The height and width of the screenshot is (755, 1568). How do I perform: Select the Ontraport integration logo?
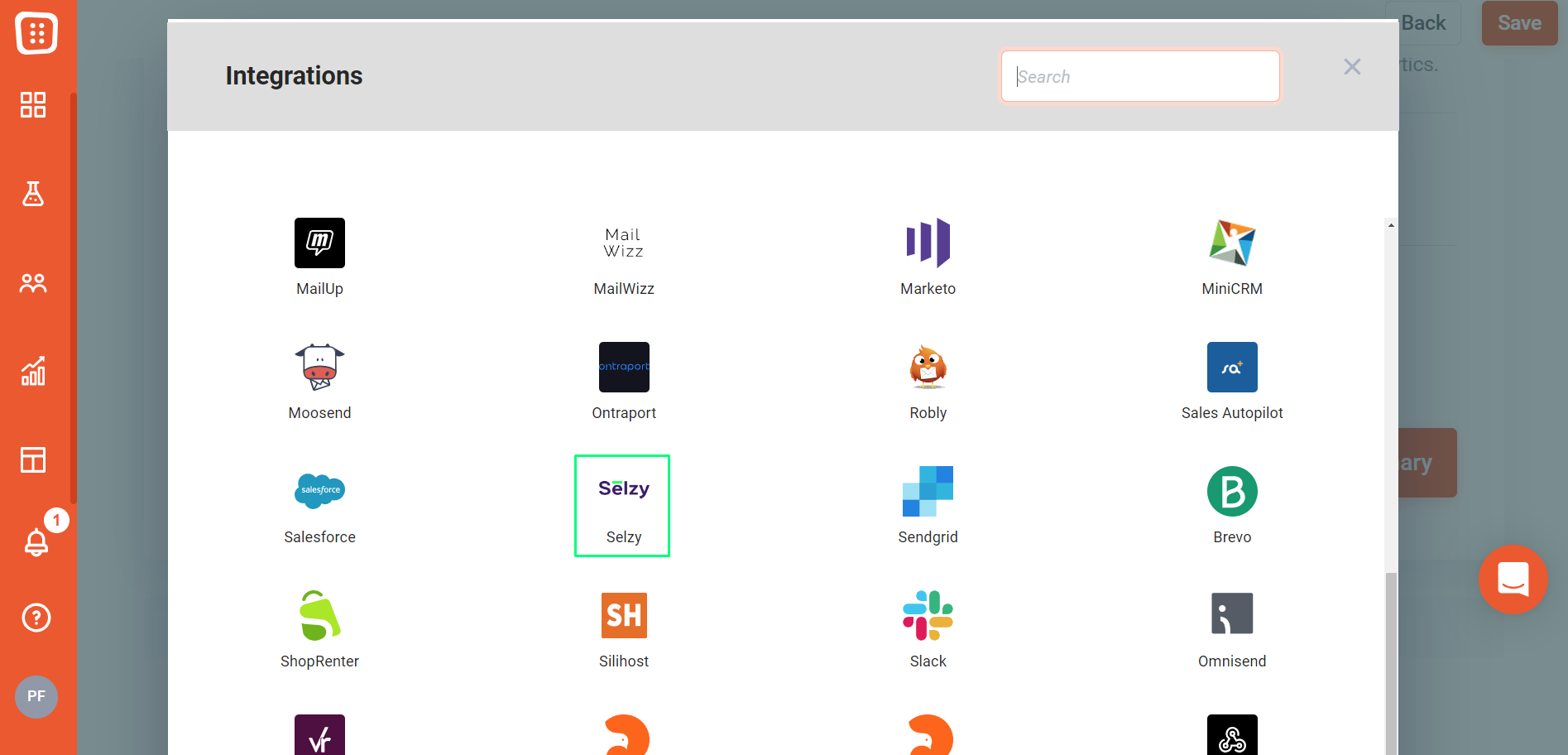click(624, 367)
